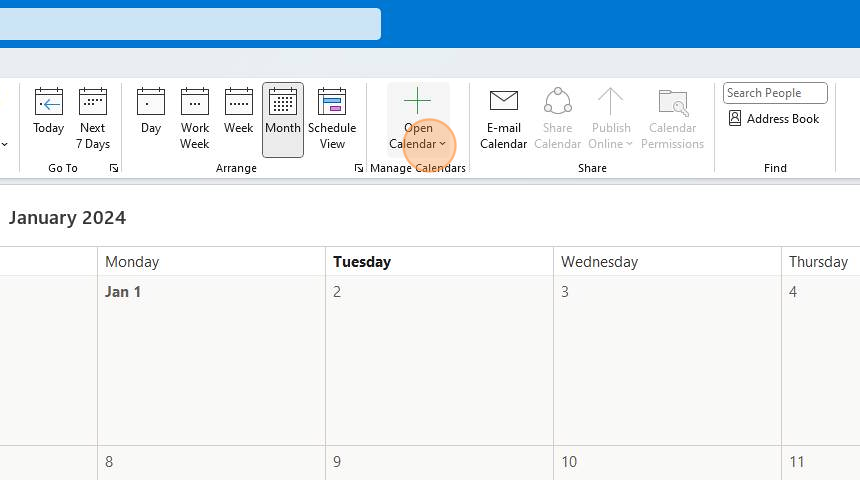Open the Publish Online menu
This screenshot has height=480, width=860.
click(x=610, y=119)
